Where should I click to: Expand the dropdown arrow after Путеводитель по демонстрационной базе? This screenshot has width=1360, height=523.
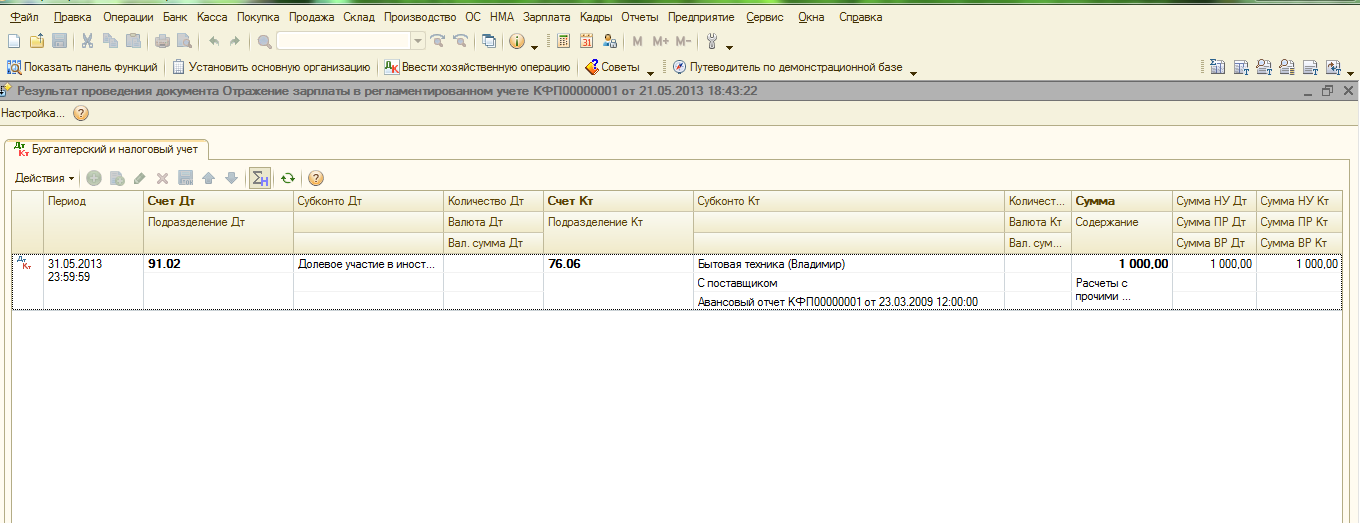point(913,71)
